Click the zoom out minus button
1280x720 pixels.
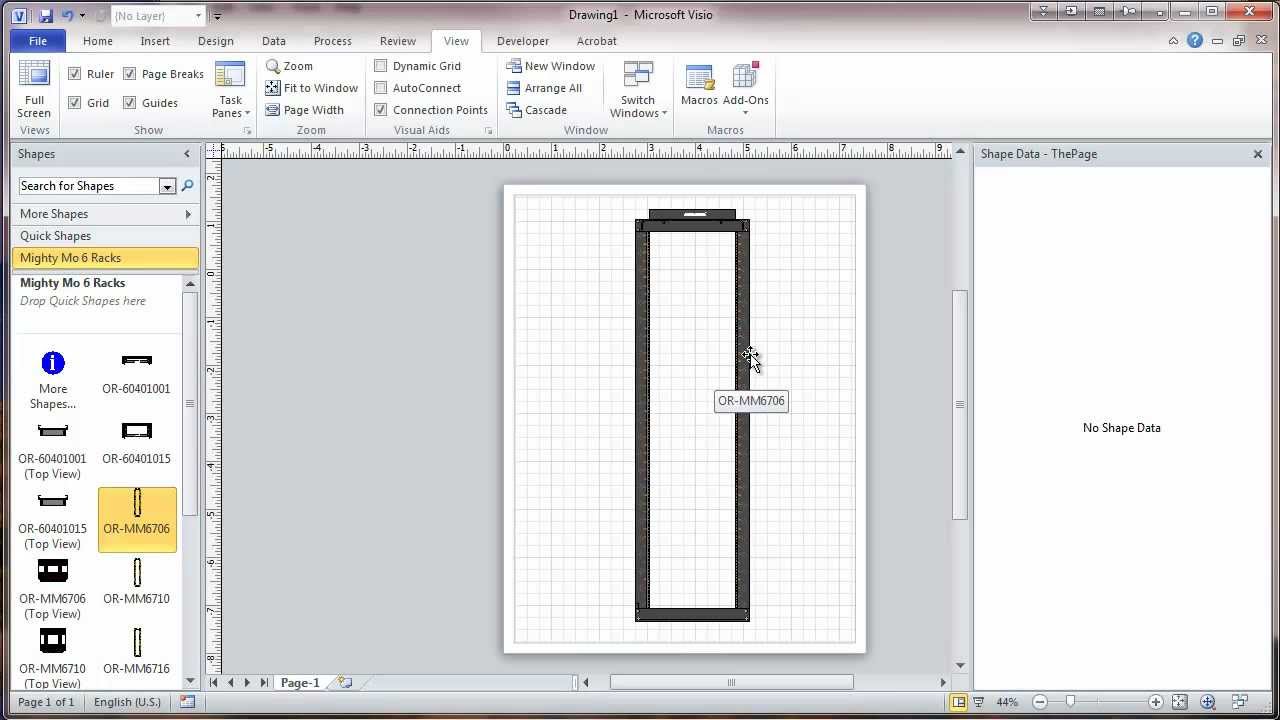click(1040, 702)
